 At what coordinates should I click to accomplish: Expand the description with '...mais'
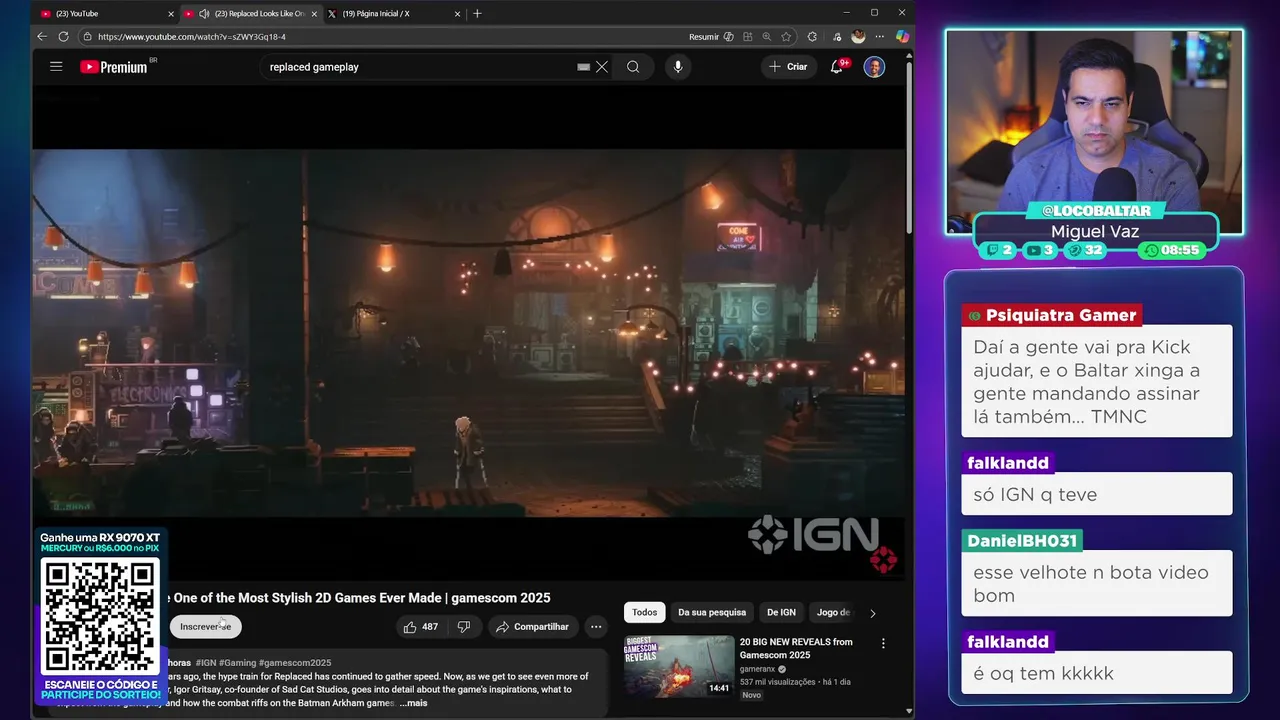tap(413, 703)
